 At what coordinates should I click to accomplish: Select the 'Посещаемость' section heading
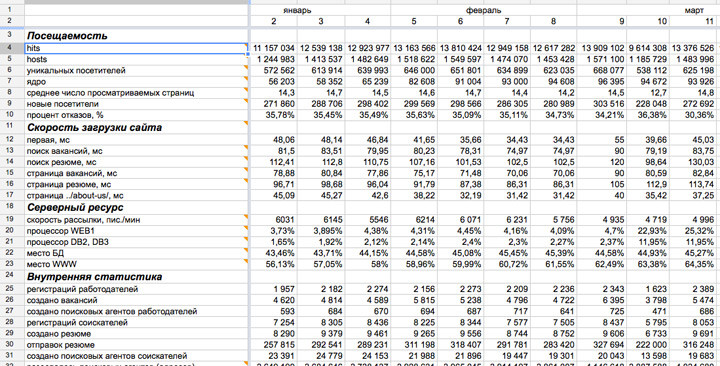click(x=136, y=36)
